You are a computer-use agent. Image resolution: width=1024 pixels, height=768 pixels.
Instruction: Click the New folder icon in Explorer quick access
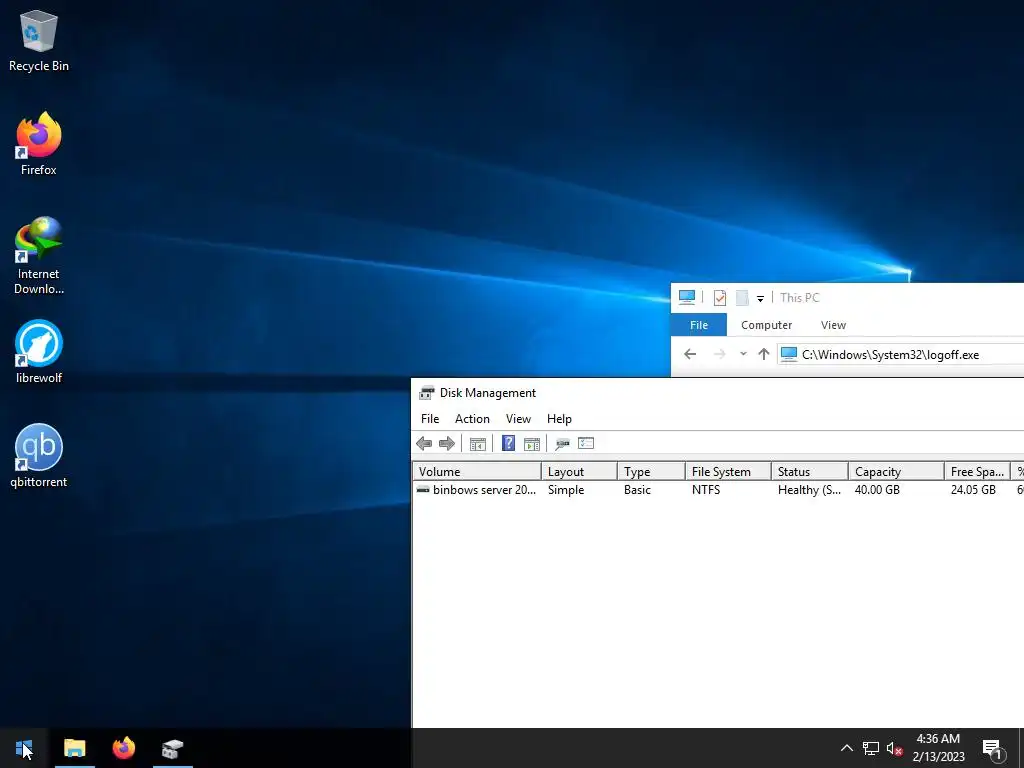tap(742, 298)
